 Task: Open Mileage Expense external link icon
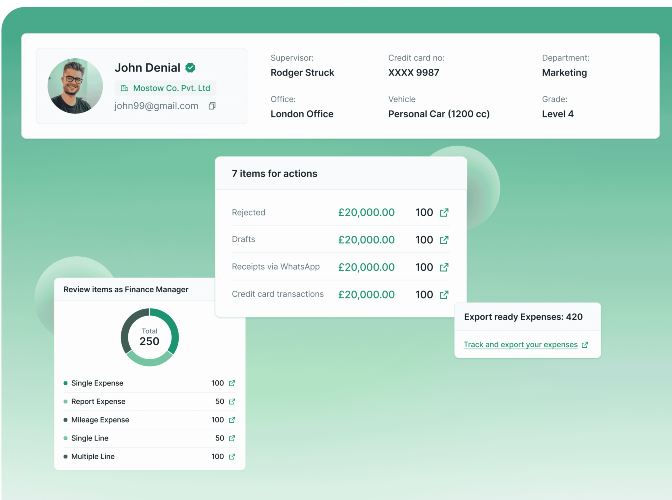232,420
